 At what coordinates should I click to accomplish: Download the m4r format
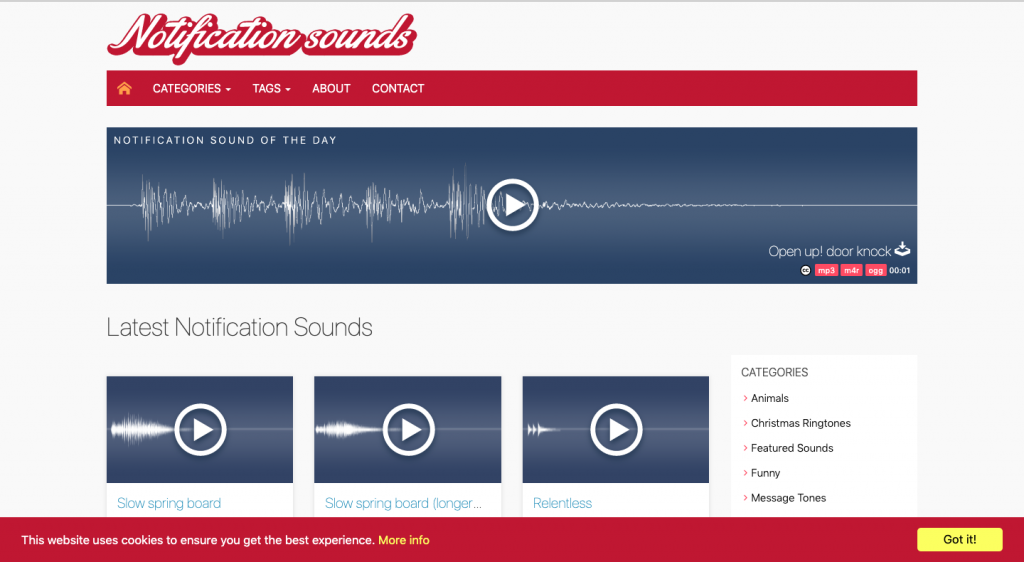click(x=852, y=270)
